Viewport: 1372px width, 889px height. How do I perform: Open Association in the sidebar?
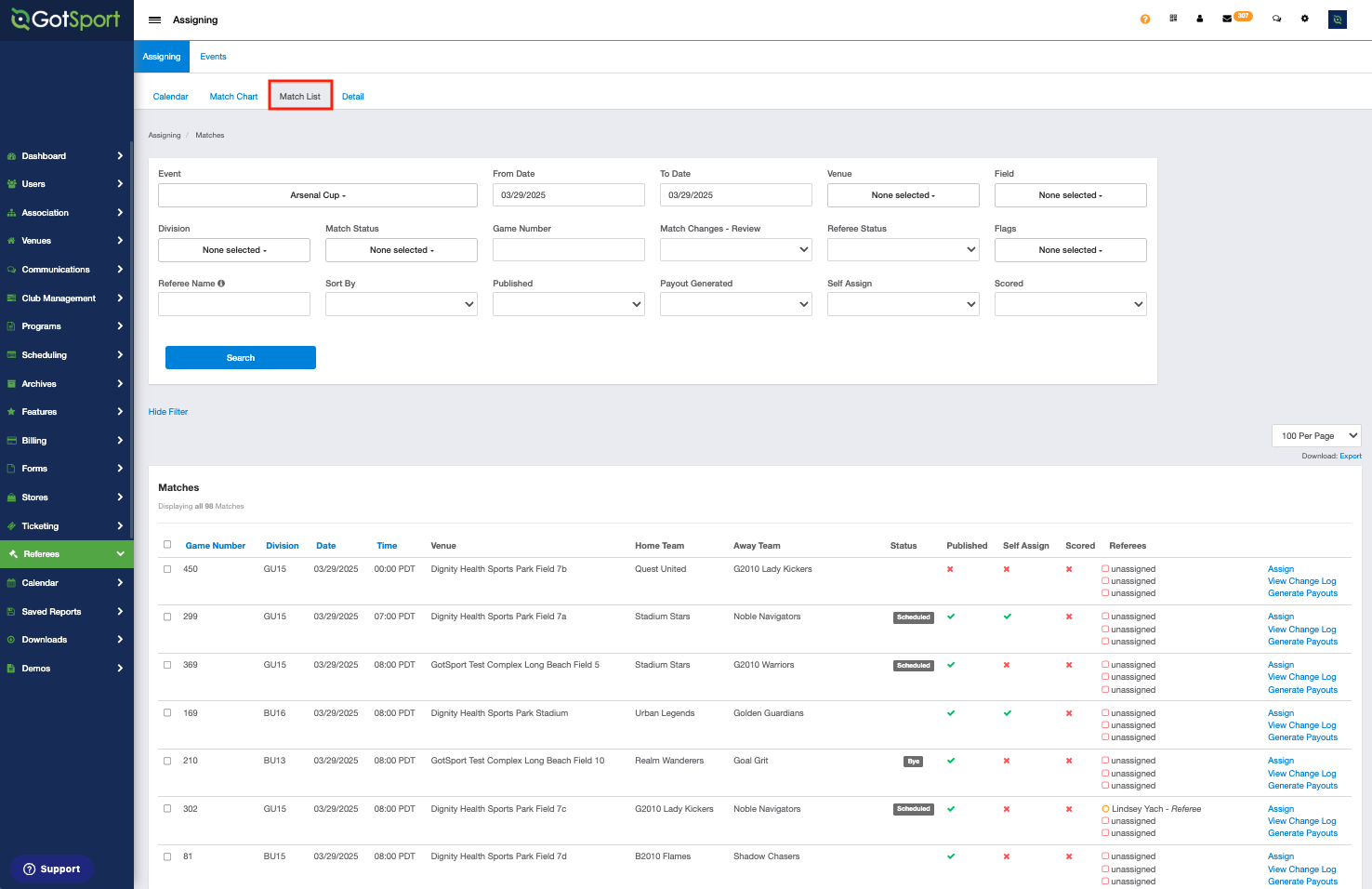click(67, 213)
